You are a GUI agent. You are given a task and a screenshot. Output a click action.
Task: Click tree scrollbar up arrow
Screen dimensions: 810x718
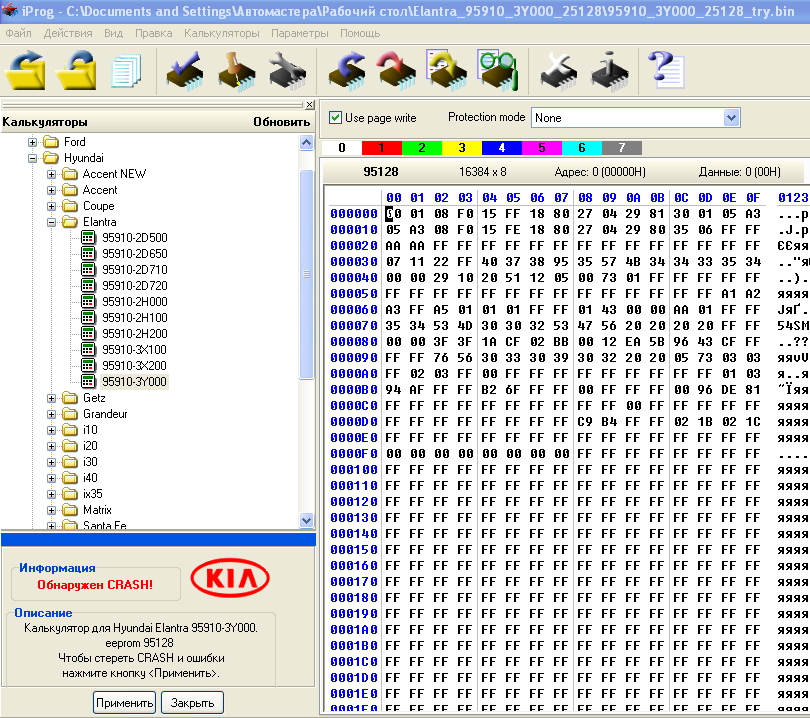(307, 142)
